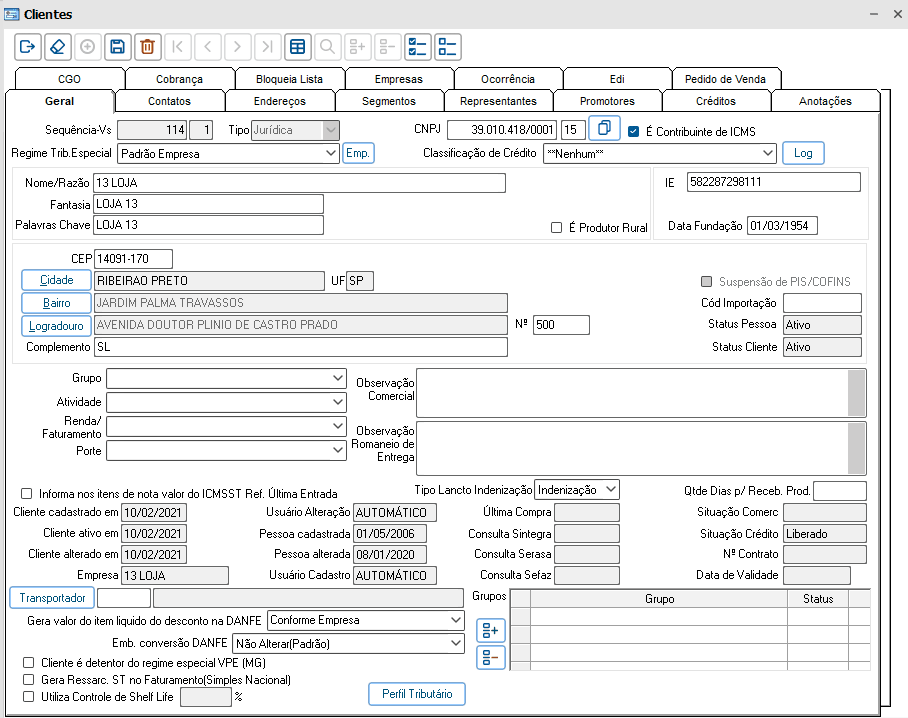Check Utiliza Controle de Shelf Life

(27, 697)
